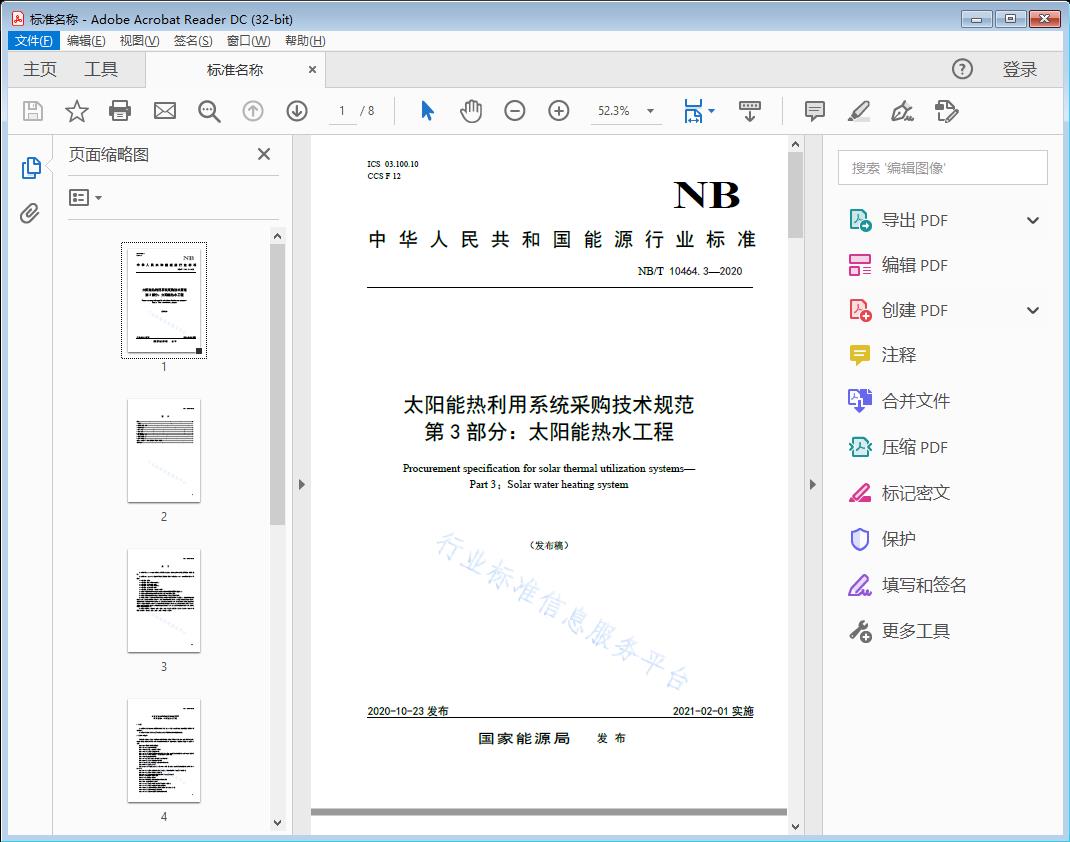Open the comment sticky note tool

tap(814, 111)
